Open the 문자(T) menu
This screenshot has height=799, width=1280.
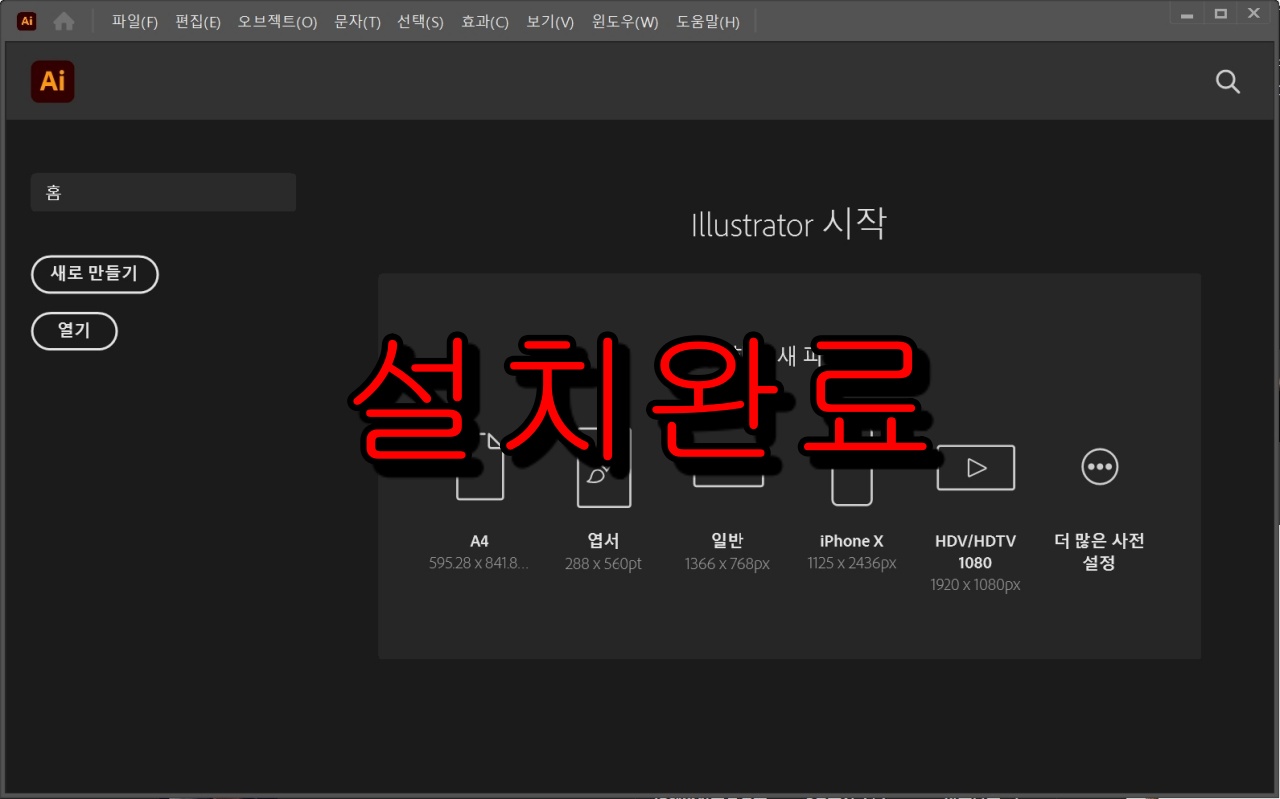357,21
